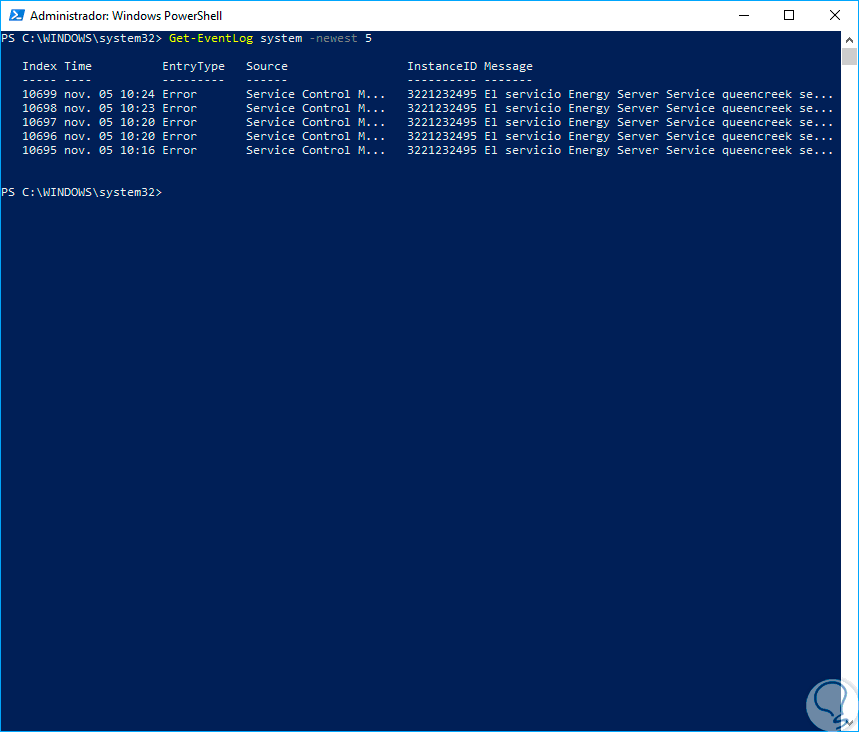
Task: Click Error entry type in row 10699
Action: coord(179,94)
